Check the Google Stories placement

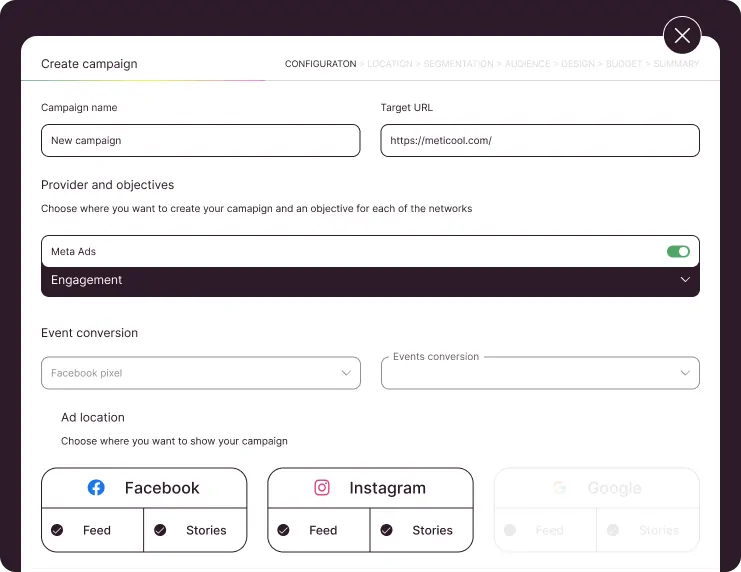613,530
